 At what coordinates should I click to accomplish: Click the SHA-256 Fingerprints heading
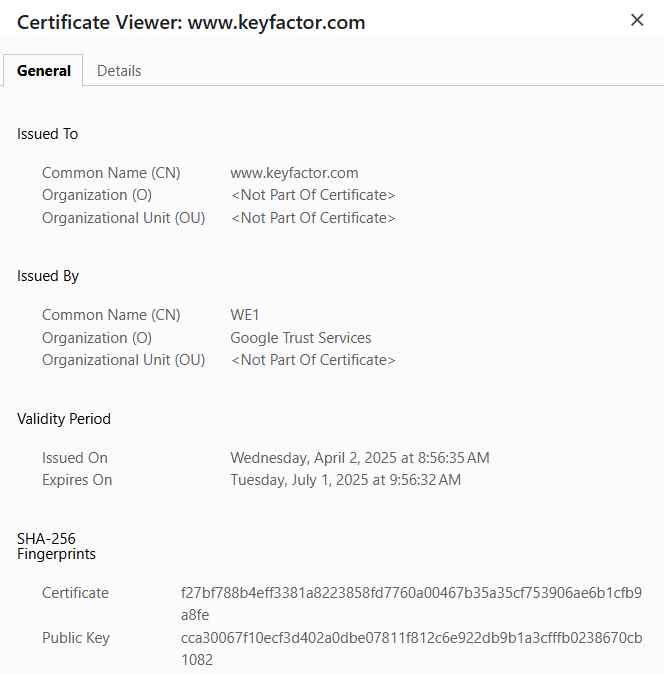tap(56, 546)
